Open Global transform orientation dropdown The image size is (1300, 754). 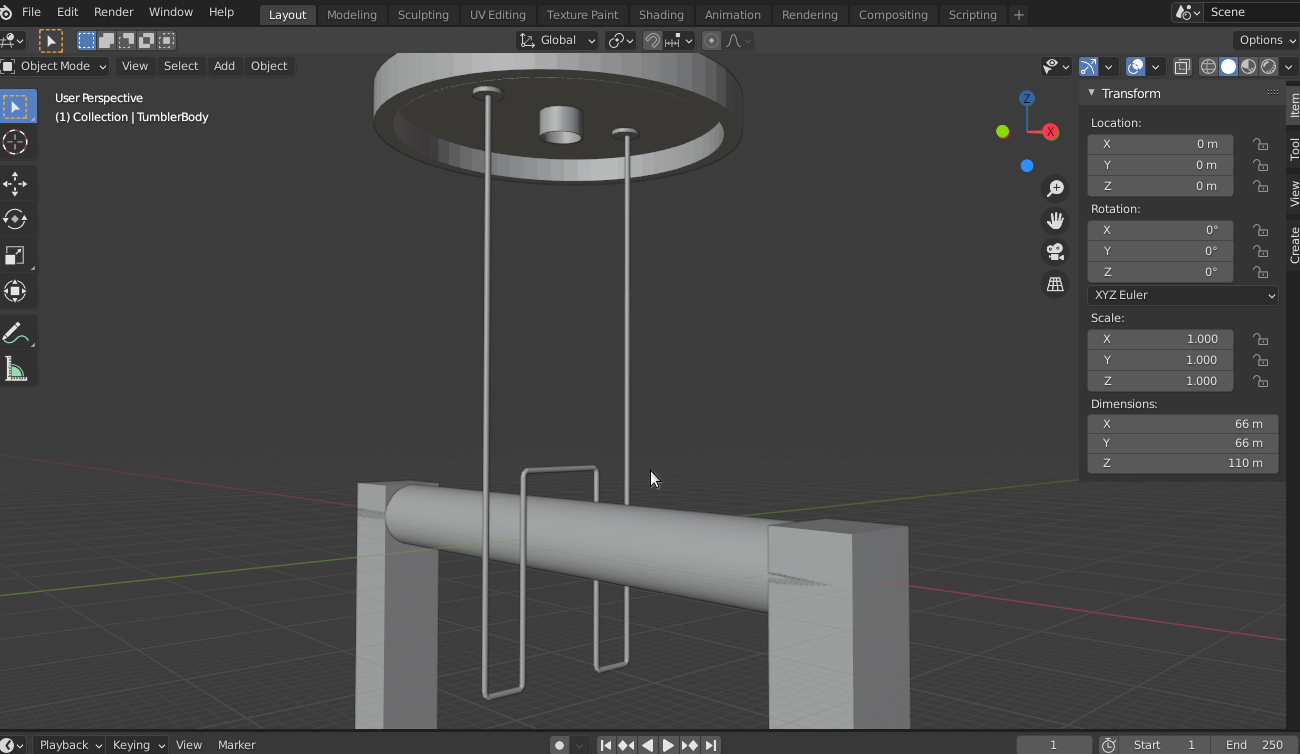(557, 41)
